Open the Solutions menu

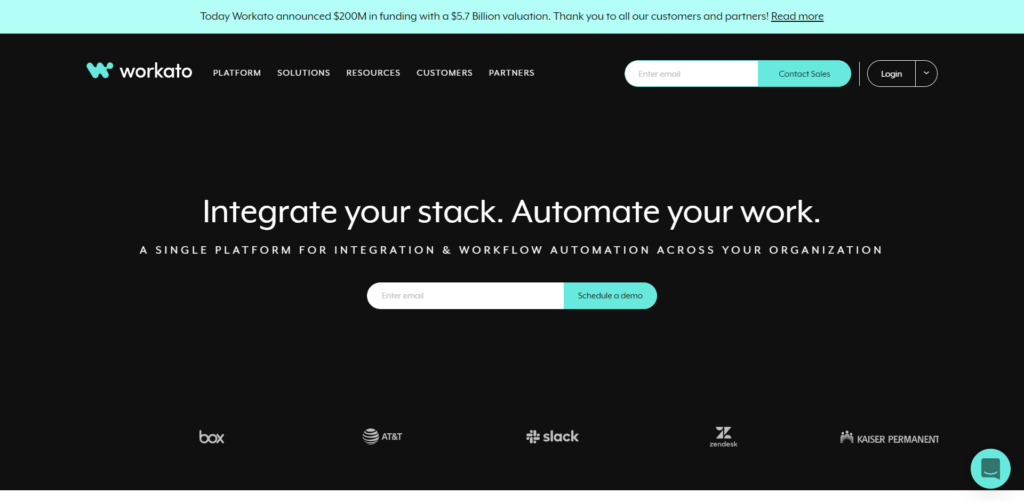coord(304,73)
